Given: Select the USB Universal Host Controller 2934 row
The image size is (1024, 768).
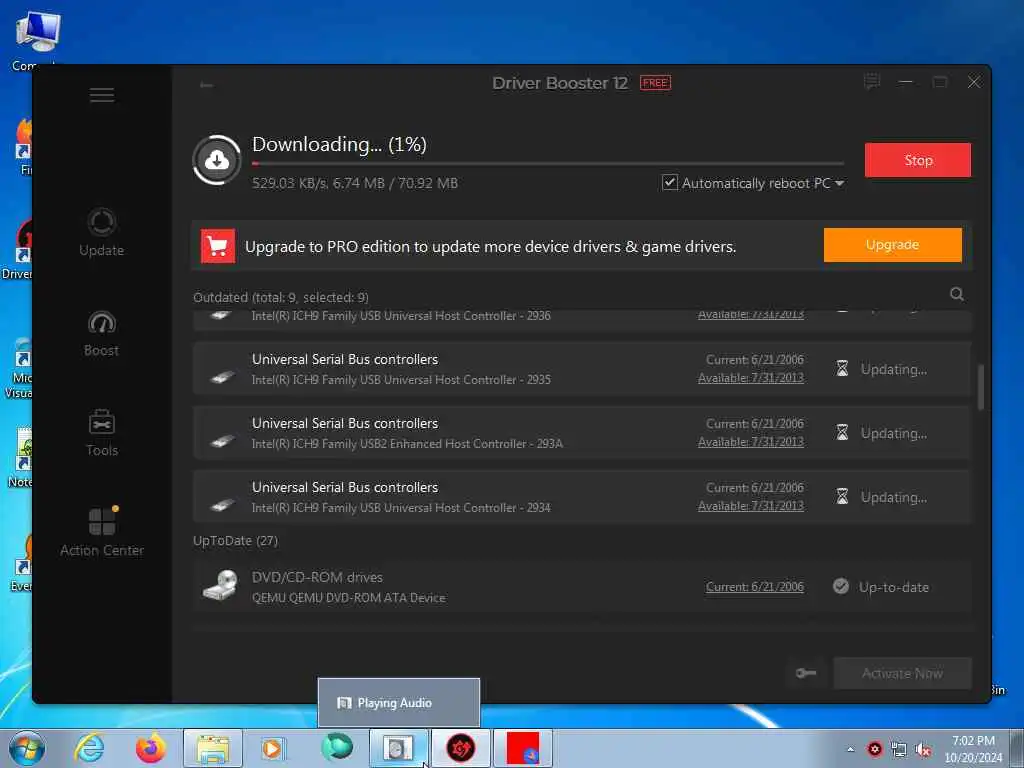Looking at the screenshot, I should pyautogui.click(x=582, y=497).
